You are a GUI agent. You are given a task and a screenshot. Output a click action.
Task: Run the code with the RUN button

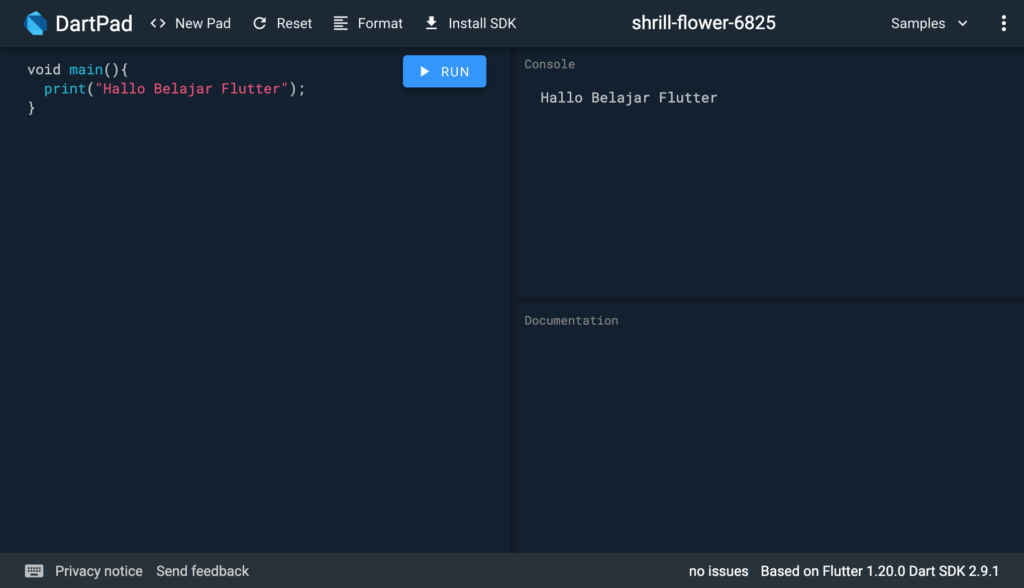point(444,71)
